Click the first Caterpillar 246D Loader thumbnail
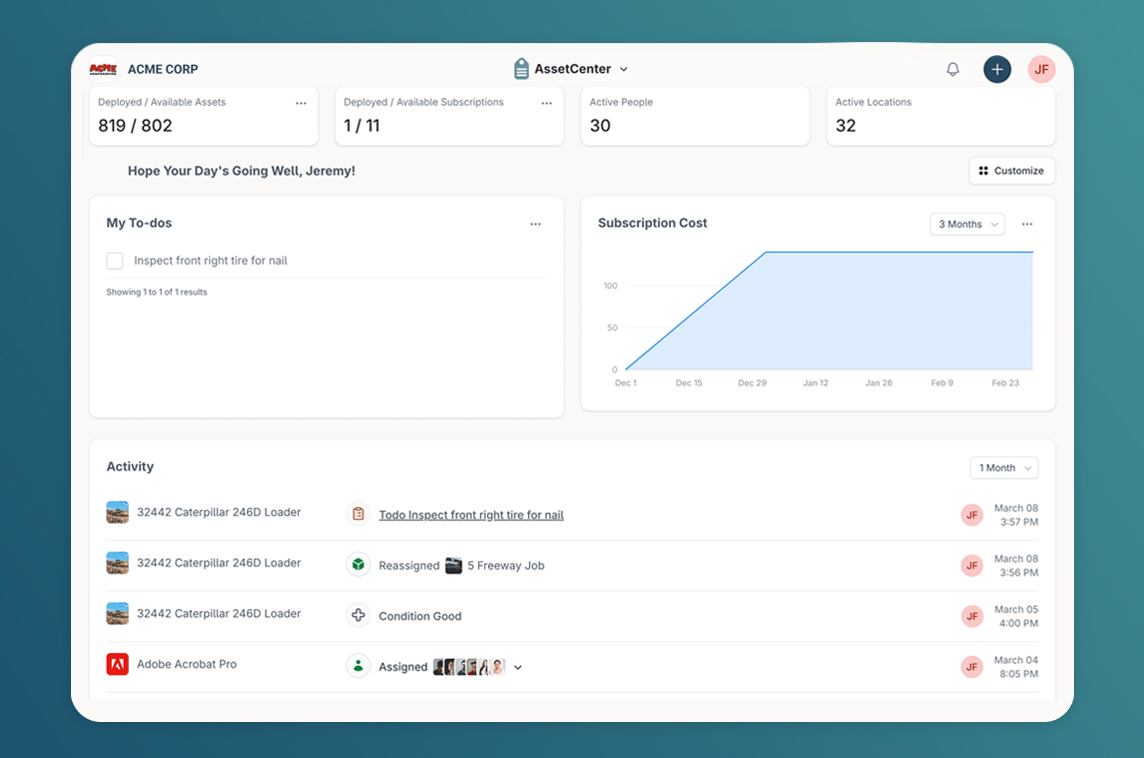 118,512
